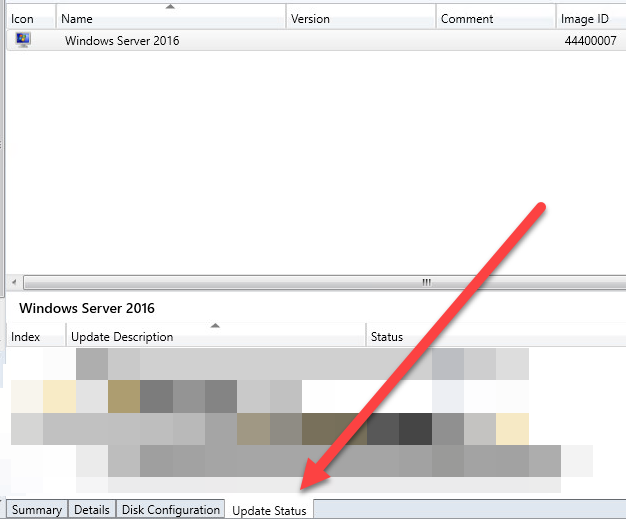Click Image ID value 44400007
This screenshot has width=626, height=519.
tap(590, 41)
